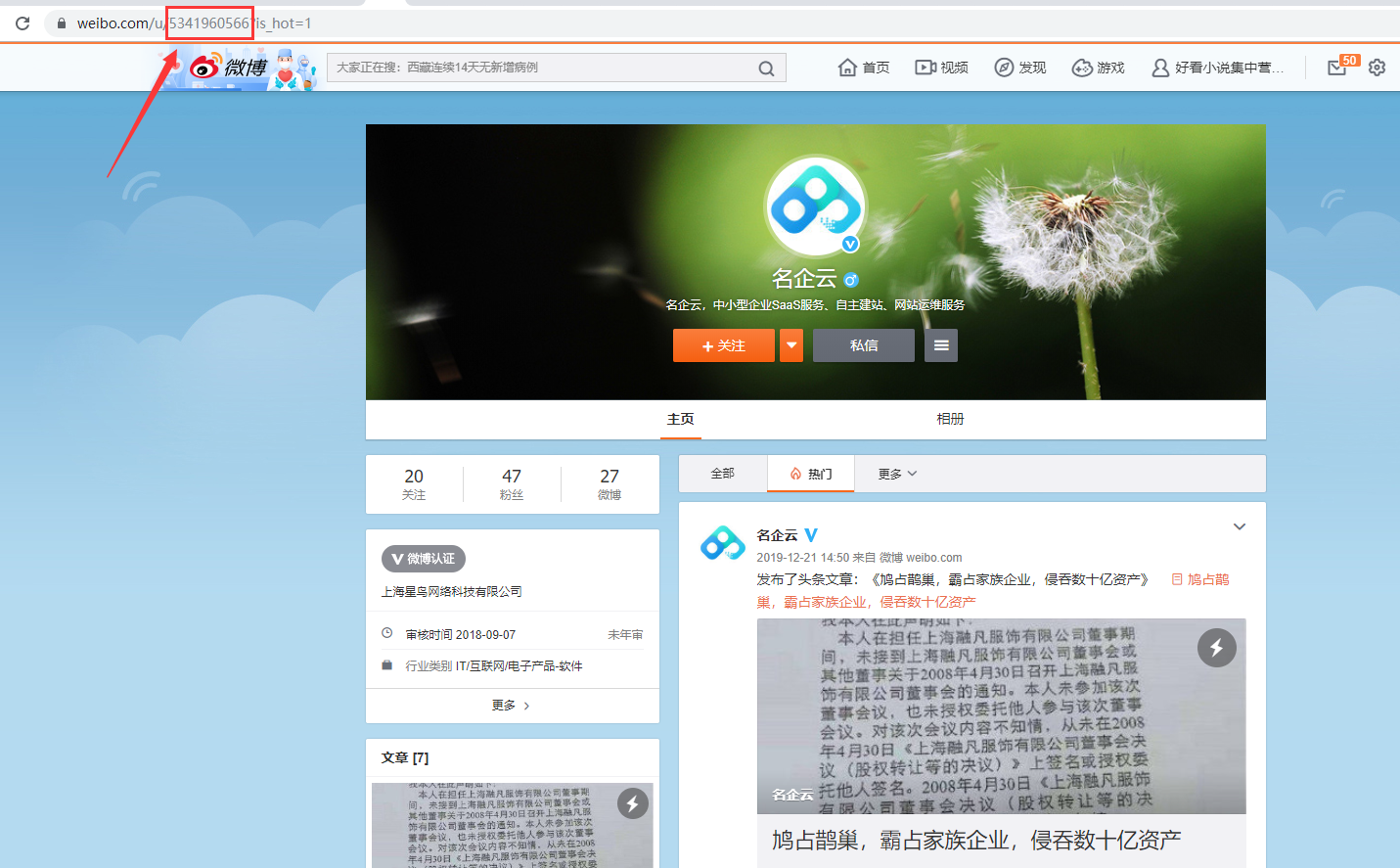Go to 首页 home in top navigation

(x=864, y=68)
